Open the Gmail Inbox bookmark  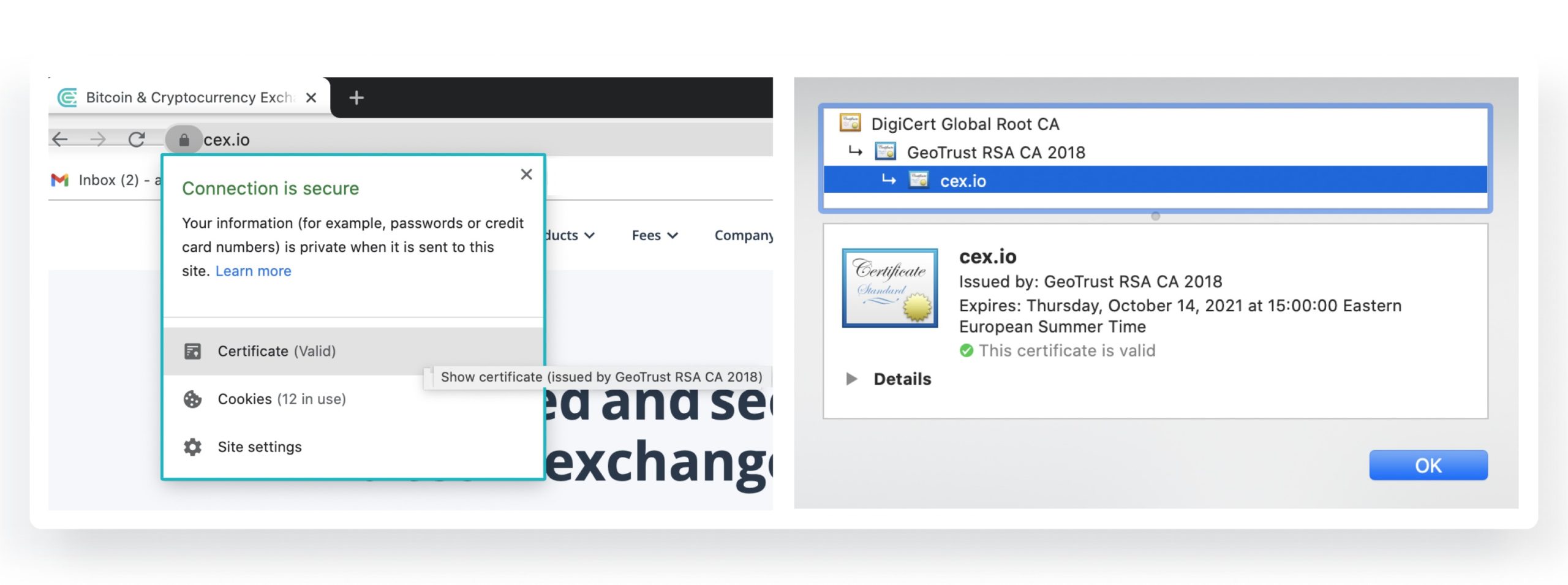click(105, 180)
